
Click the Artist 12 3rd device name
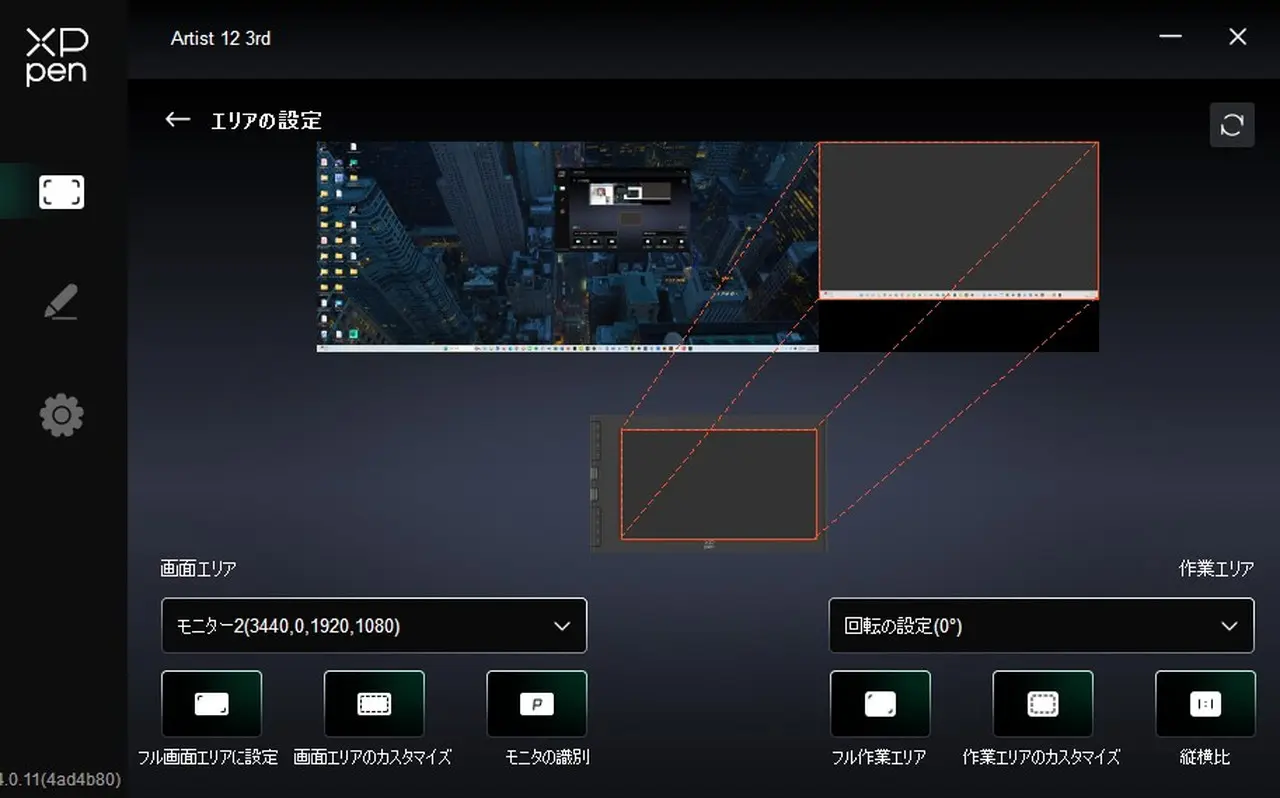coord(220,38)
